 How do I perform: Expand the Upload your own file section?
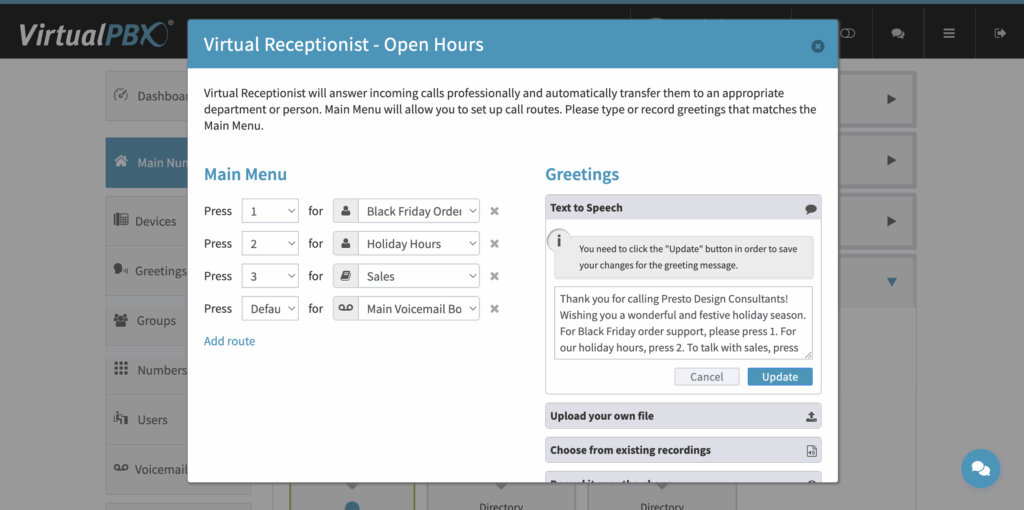683,416
